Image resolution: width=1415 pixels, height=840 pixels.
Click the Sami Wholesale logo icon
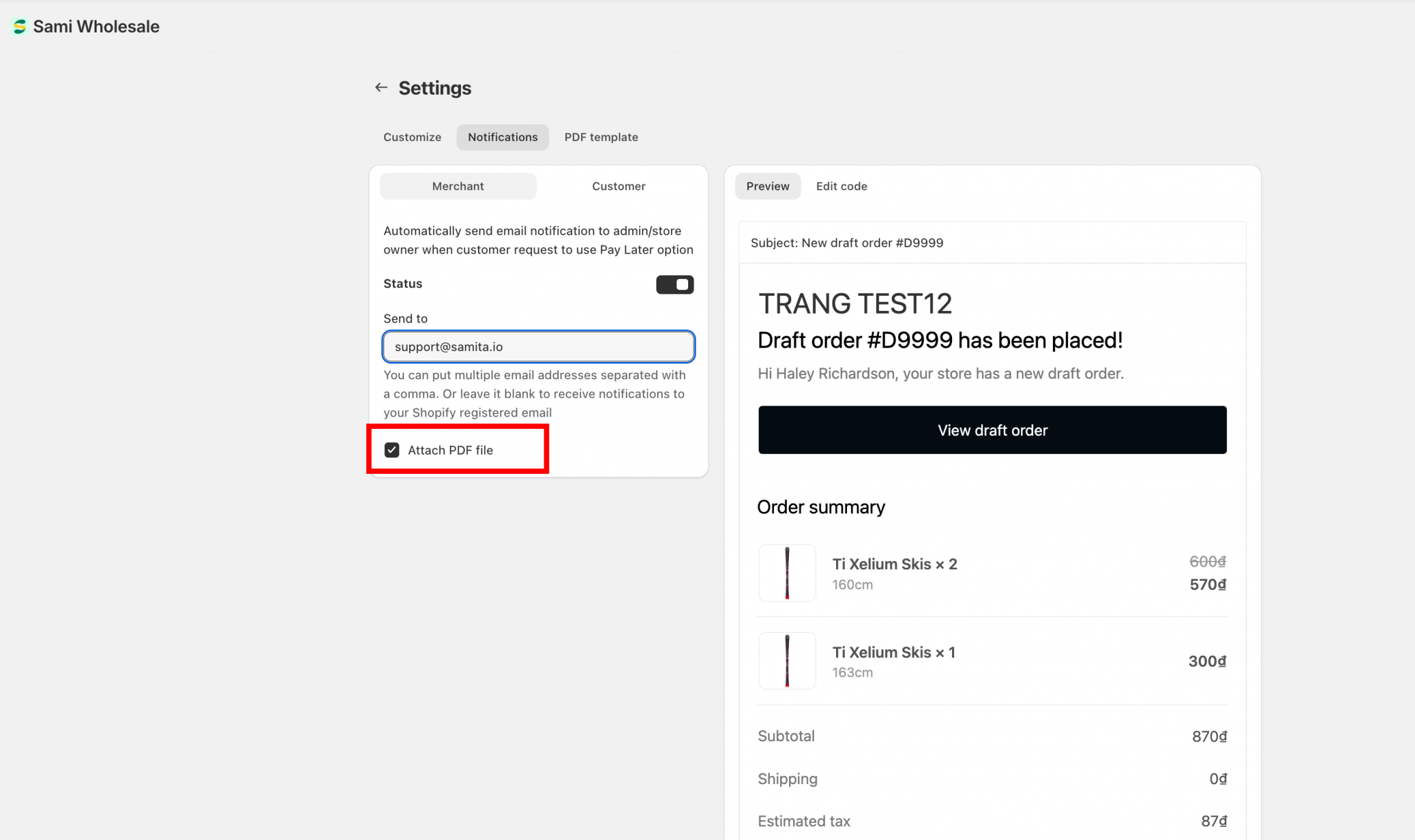(x=19, y=26)
